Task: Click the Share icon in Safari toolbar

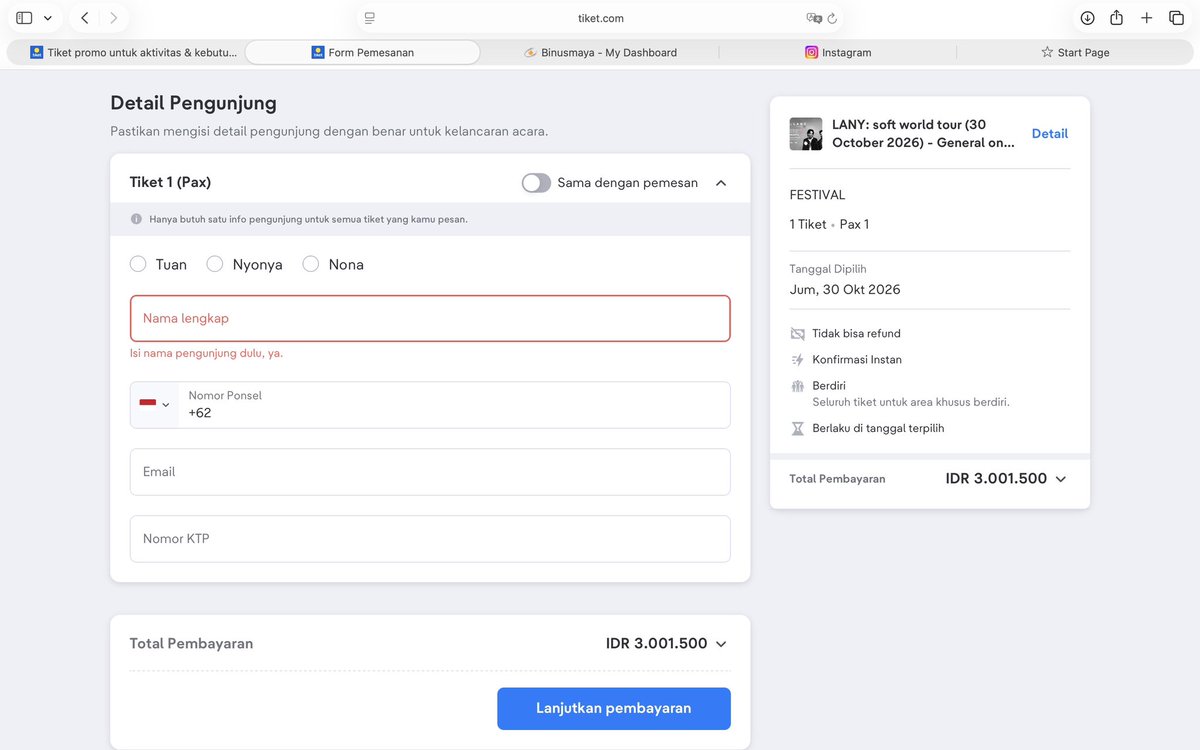Action: pos(1117,18)
